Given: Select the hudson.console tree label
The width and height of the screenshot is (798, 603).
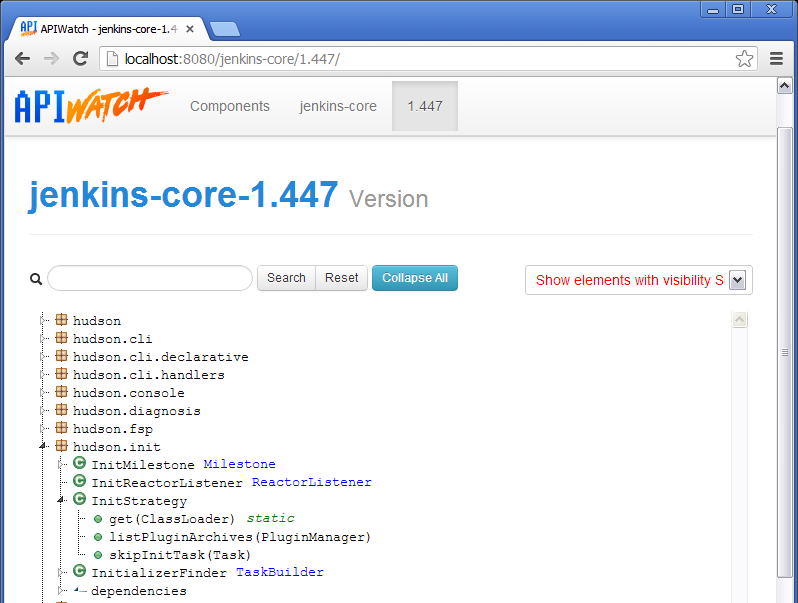Looking at the screenshot, I should pos(128,393).
